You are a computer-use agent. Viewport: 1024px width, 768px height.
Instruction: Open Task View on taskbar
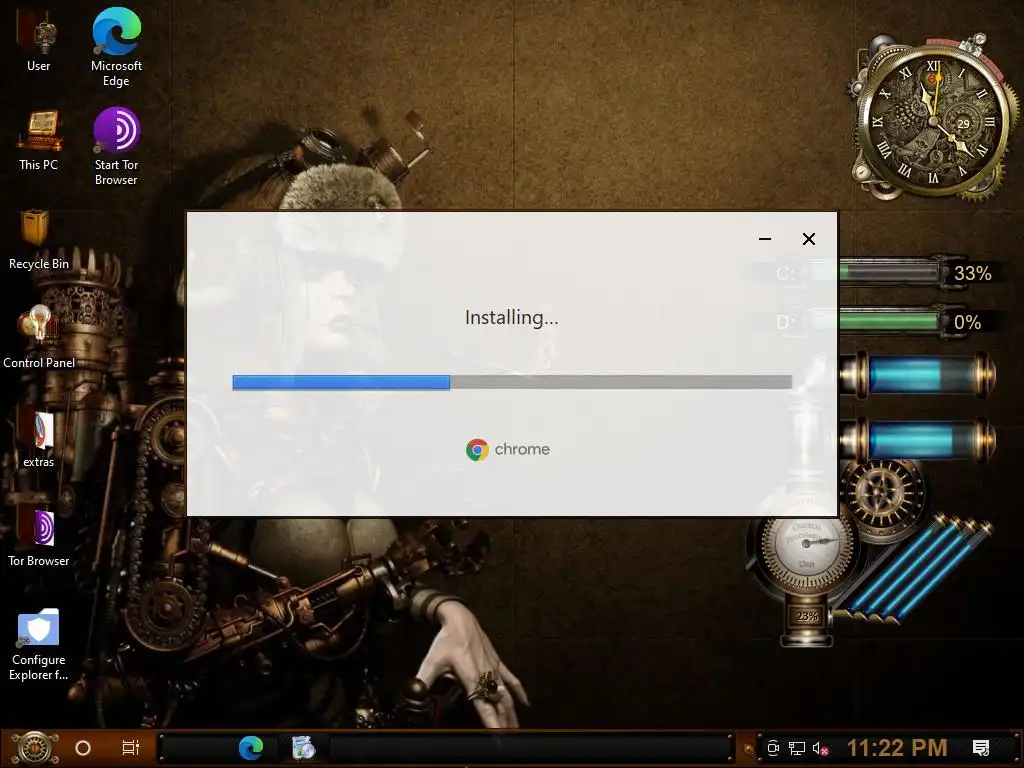[x=131, y=748]
